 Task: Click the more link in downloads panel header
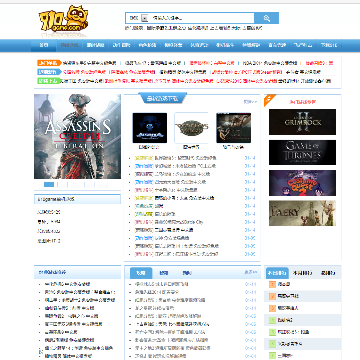click(250, 102)
